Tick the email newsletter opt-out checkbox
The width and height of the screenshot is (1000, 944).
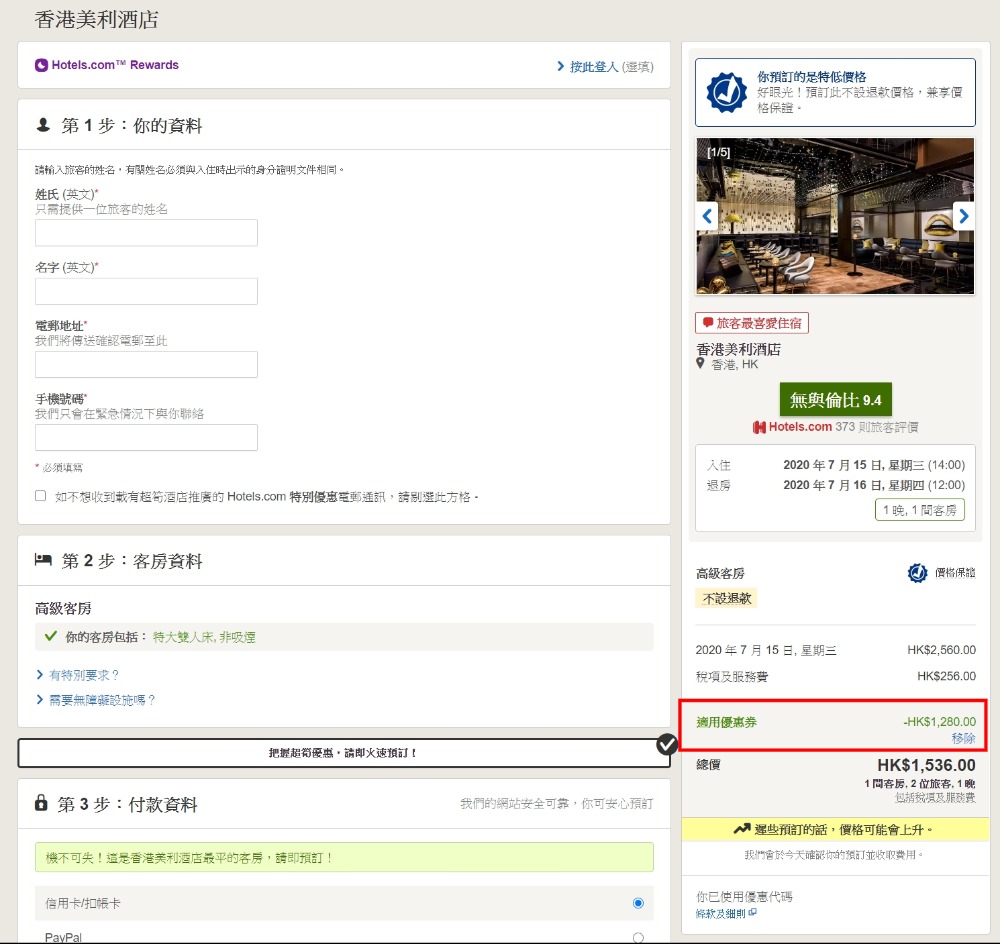click(x=41, y=496)
